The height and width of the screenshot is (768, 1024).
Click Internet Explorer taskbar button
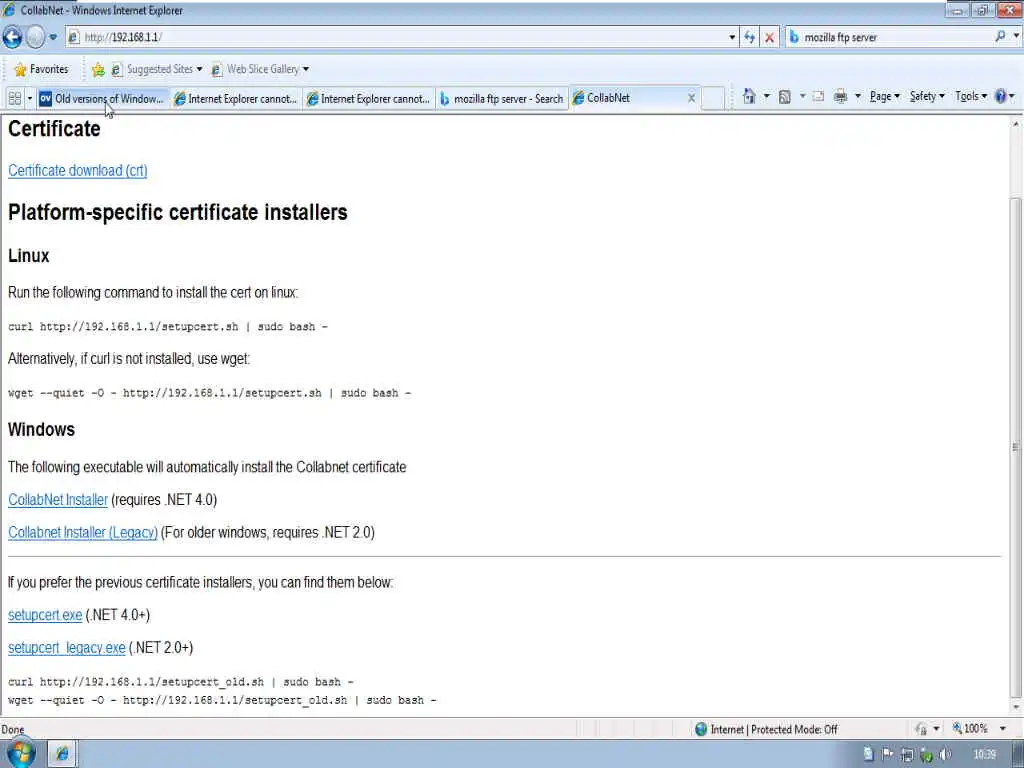coord(63,754)
